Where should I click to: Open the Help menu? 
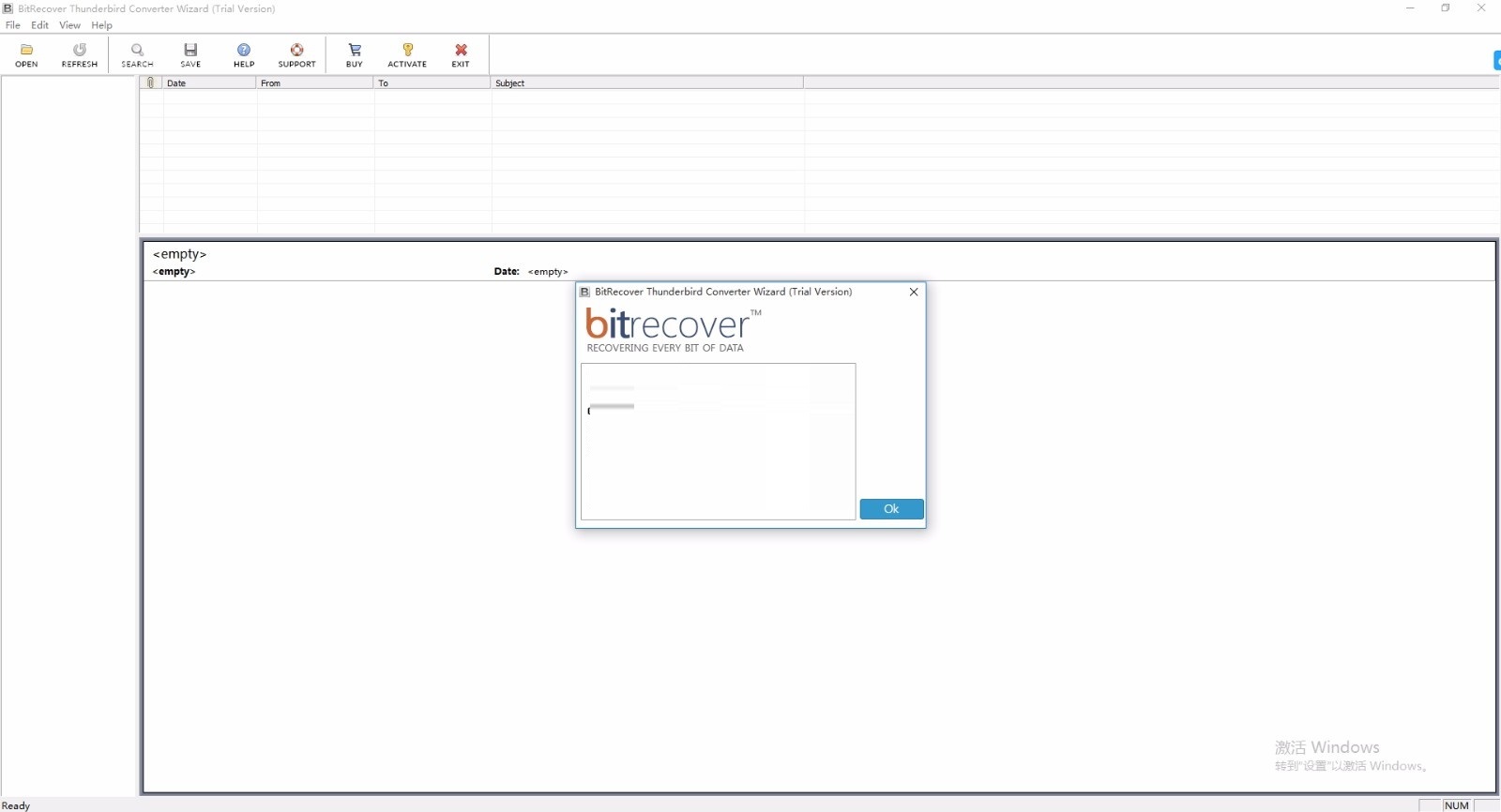pos(101,25)
